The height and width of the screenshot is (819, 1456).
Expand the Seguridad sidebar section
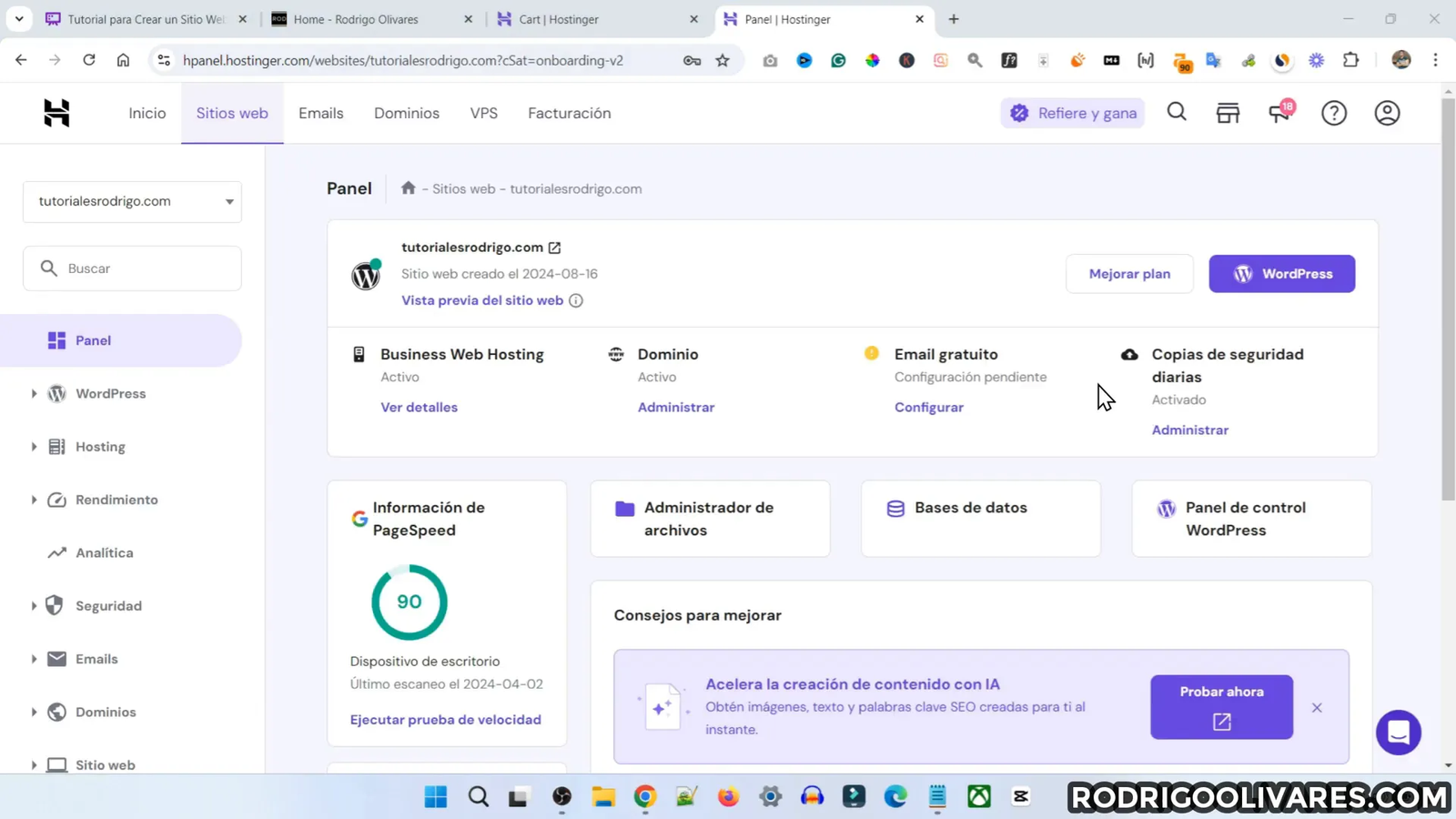coord(108,605)
